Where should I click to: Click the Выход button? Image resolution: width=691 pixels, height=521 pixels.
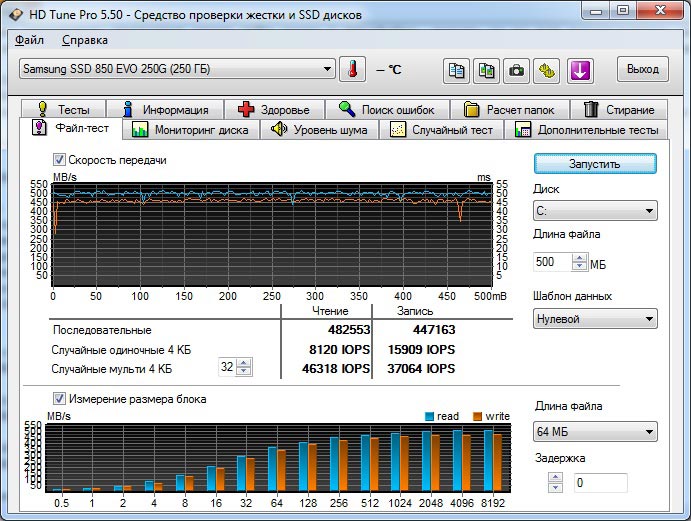click(642, 69)
